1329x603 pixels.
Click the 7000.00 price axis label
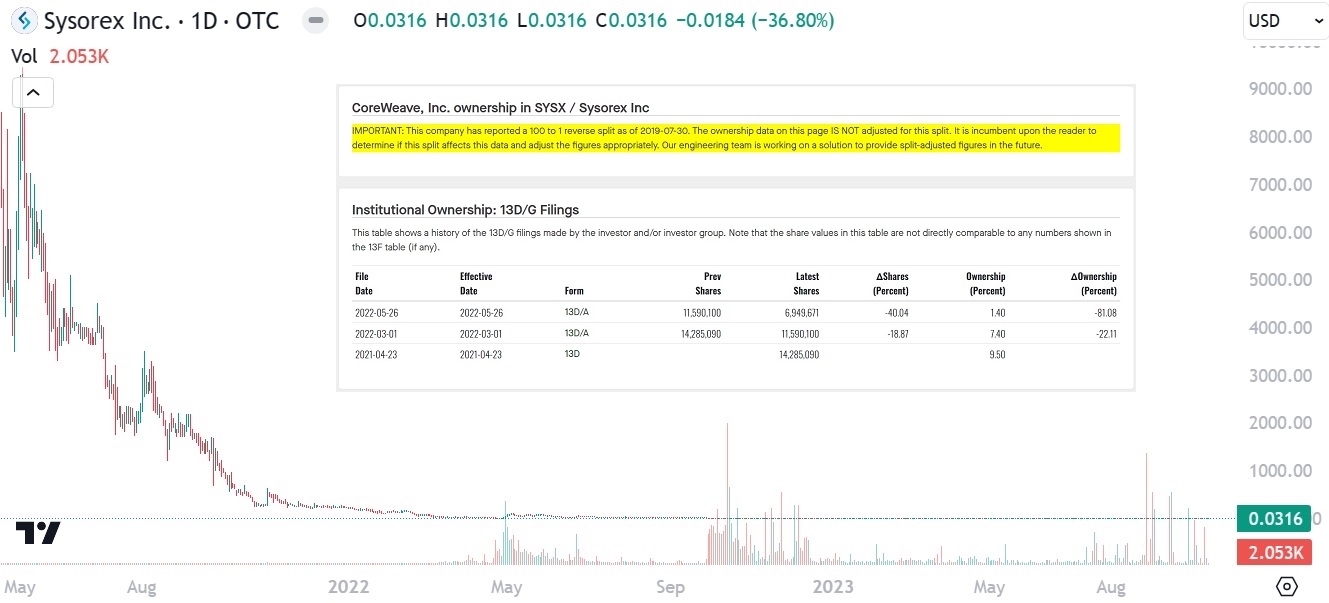(x=1281, y=184)
